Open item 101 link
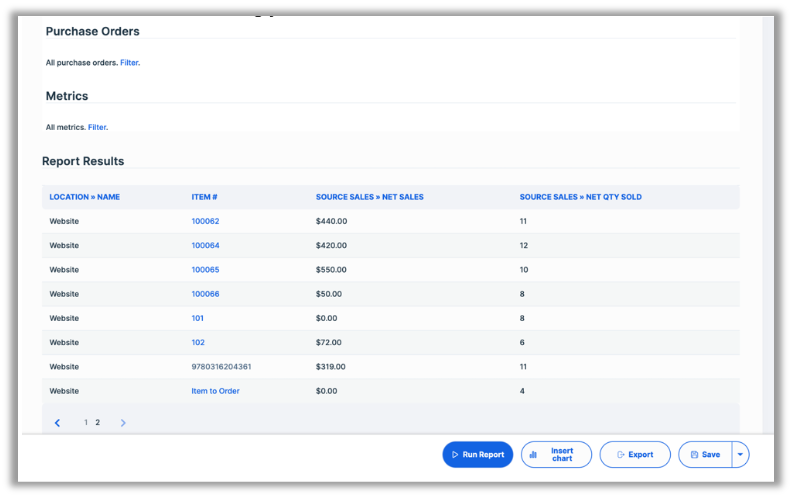792x498 pixels. pos(198,318)
